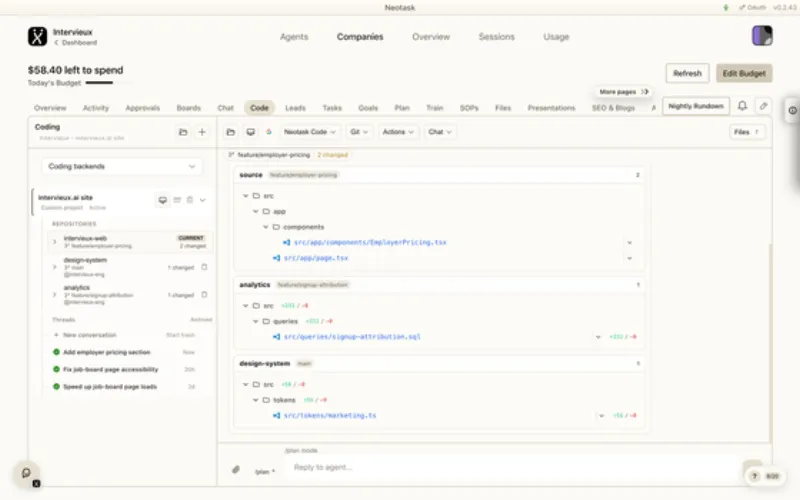Click monitor icon left of Neotask Code
Viewport: 800px width, 500px height.
pos(251,132)
